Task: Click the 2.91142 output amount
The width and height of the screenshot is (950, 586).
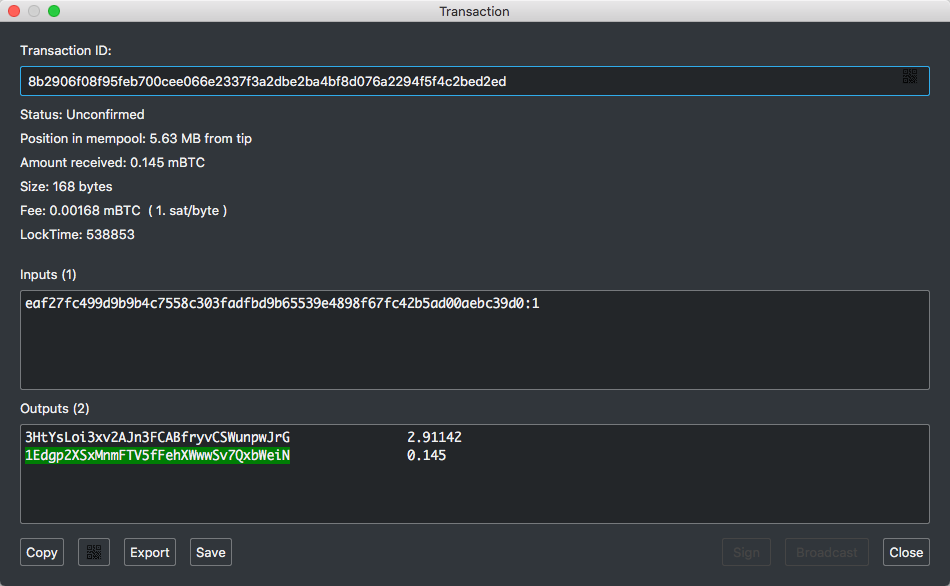Action: click(x=434, y=437)
